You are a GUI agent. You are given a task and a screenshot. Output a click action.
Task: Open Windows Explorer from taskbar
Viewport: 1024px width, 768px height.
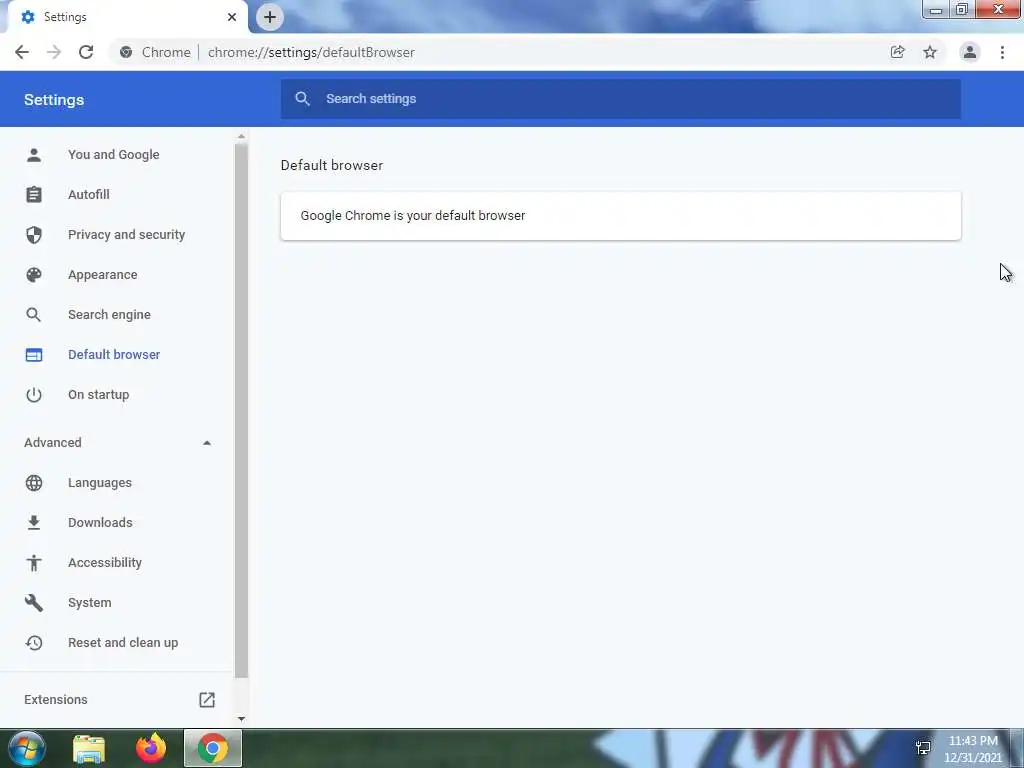(x=89, y=748)
